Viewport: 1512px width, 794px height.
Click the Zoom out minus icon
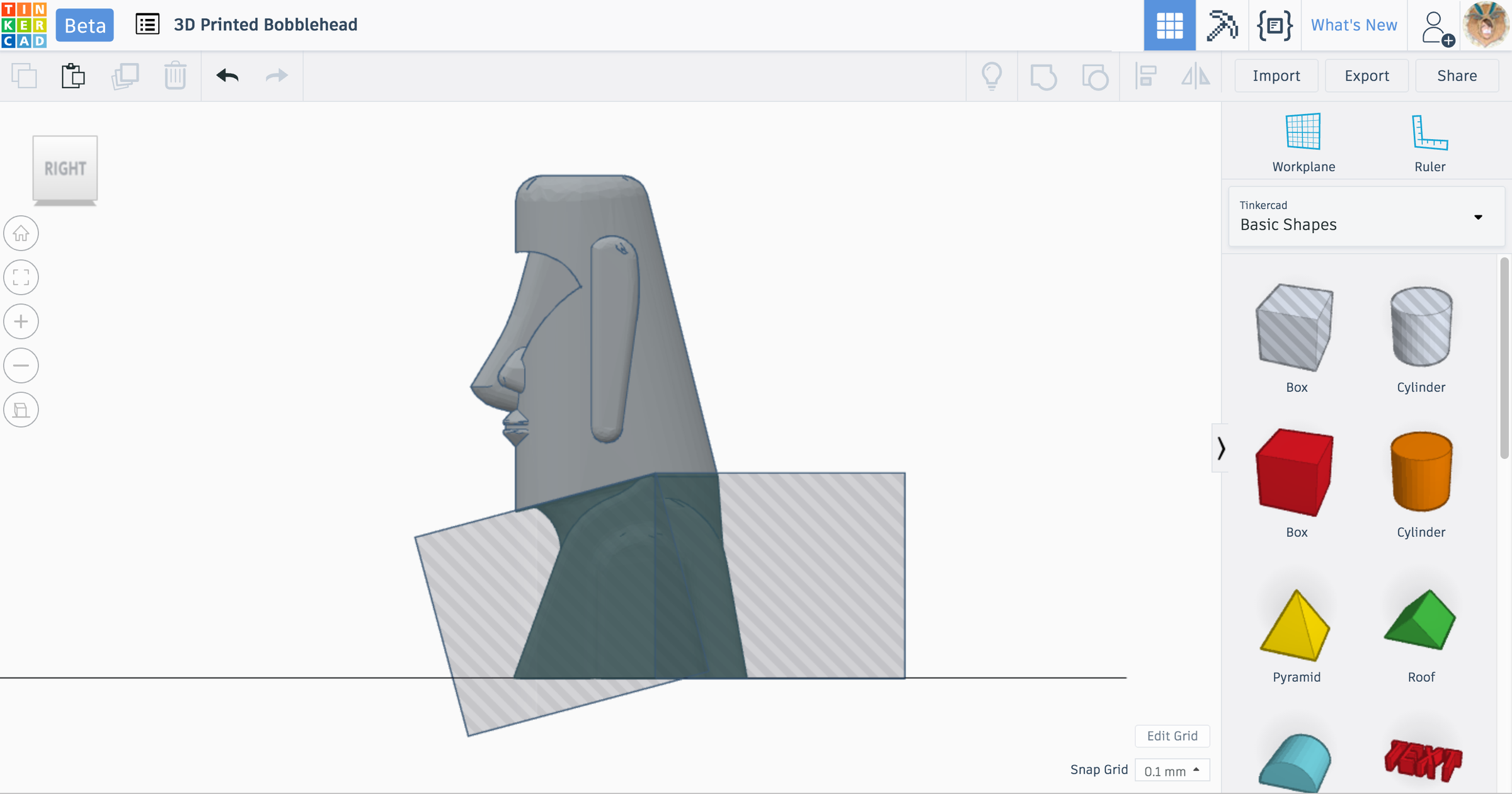21,366
